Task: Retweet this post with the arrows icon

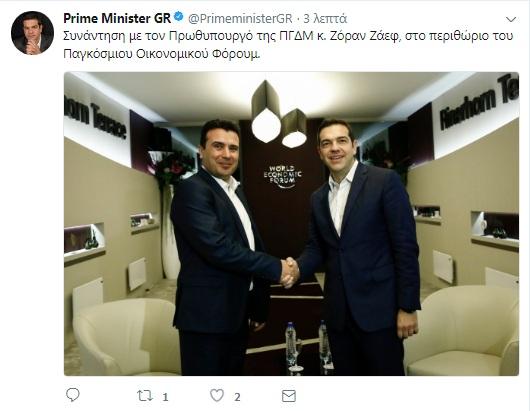Action: pyautogui.click(x=145, y=395)
